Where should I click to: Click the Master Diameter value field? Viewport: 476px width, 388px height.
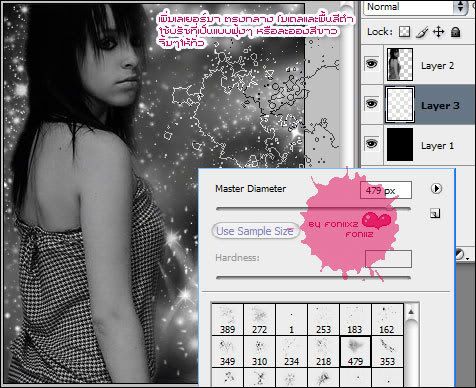[x=386, y=190]
